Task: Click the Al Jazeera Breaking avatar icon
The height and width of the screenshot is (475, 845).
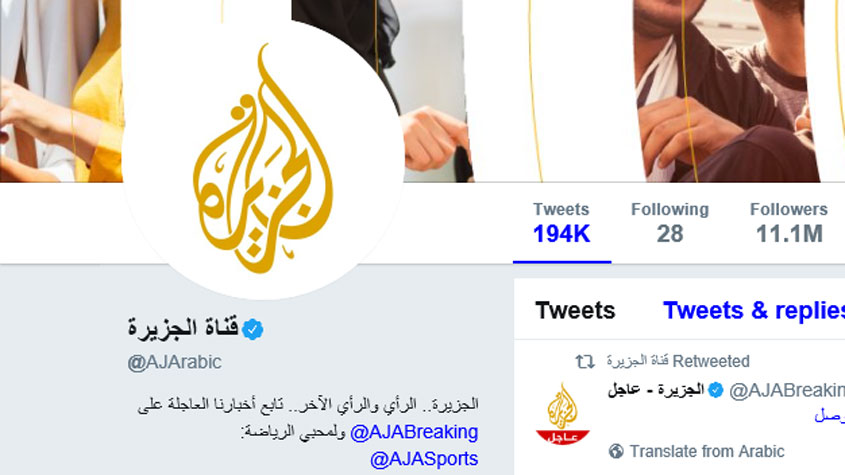Action: 563,413
